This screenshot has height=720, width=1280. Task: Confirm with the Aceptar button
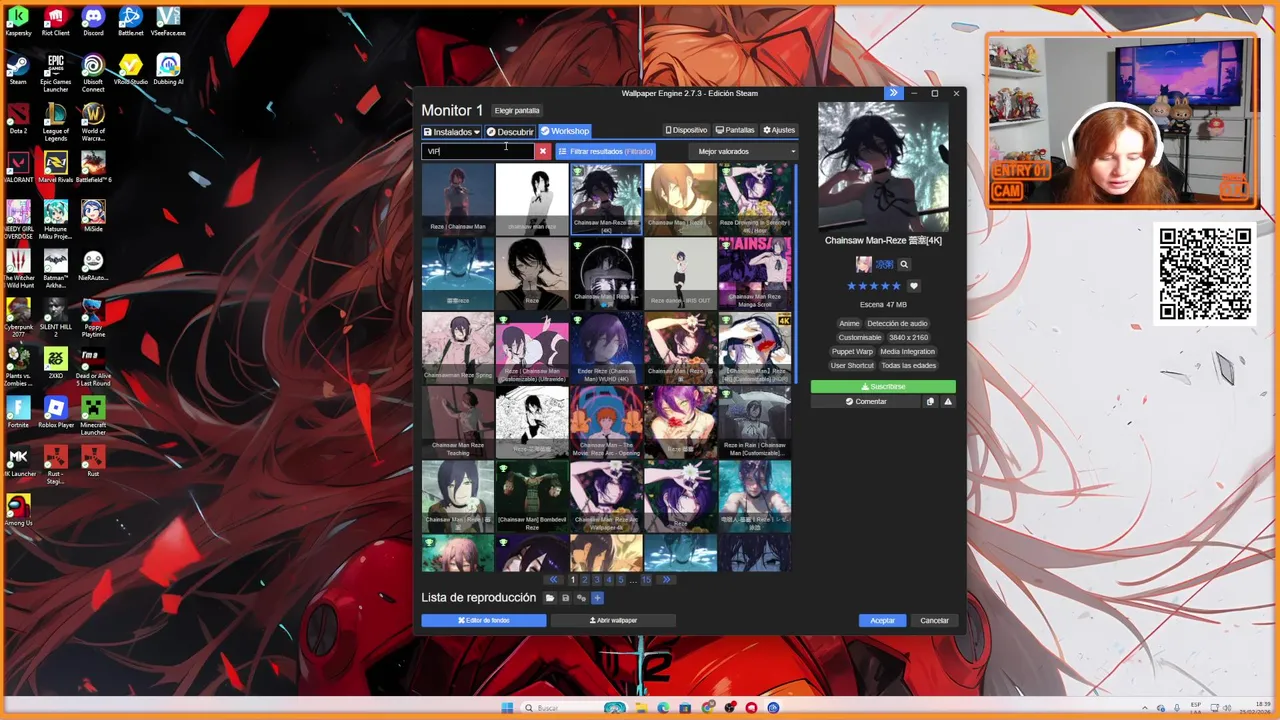pyautogui.click(x=883, y=621)
